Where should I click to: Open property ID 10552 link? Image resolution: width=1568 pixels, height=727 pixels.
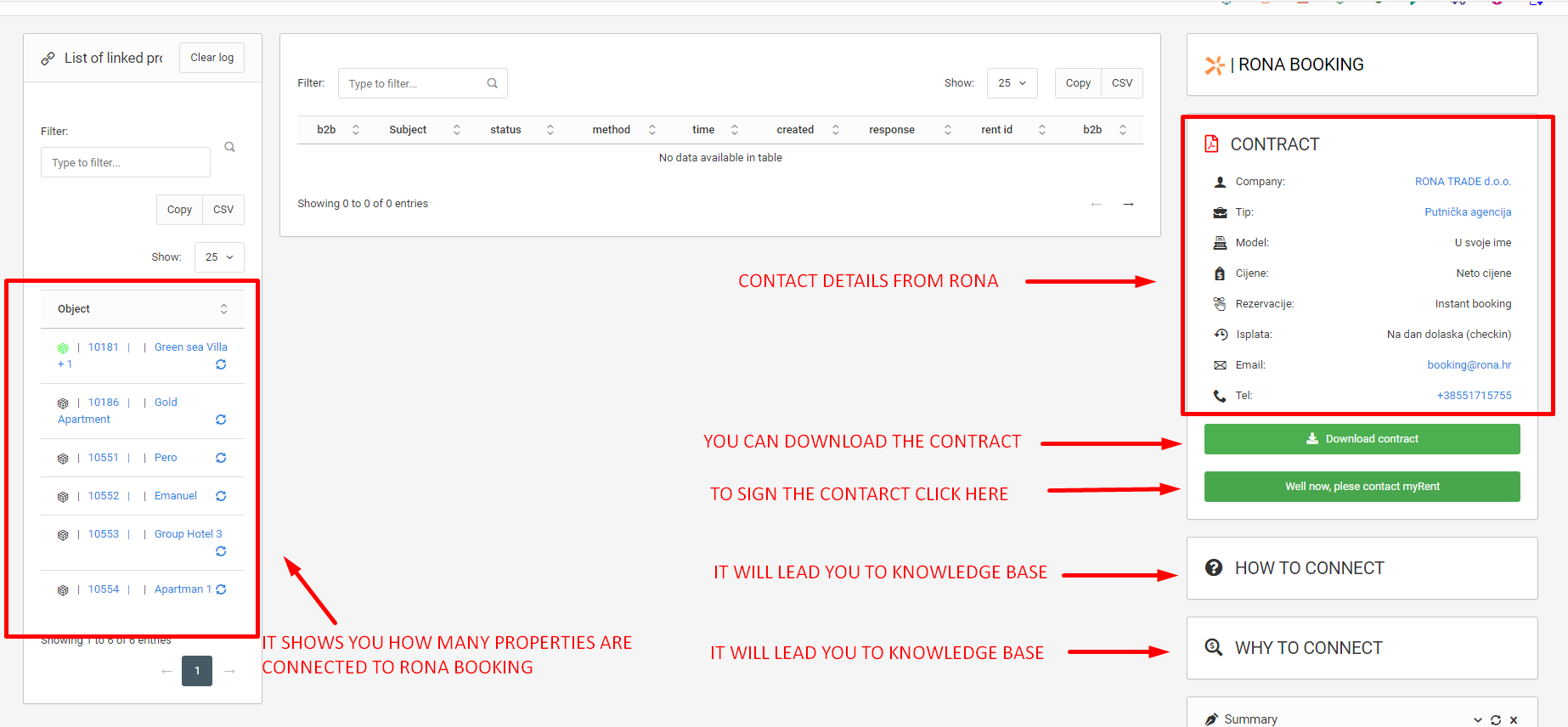(104, 496)
